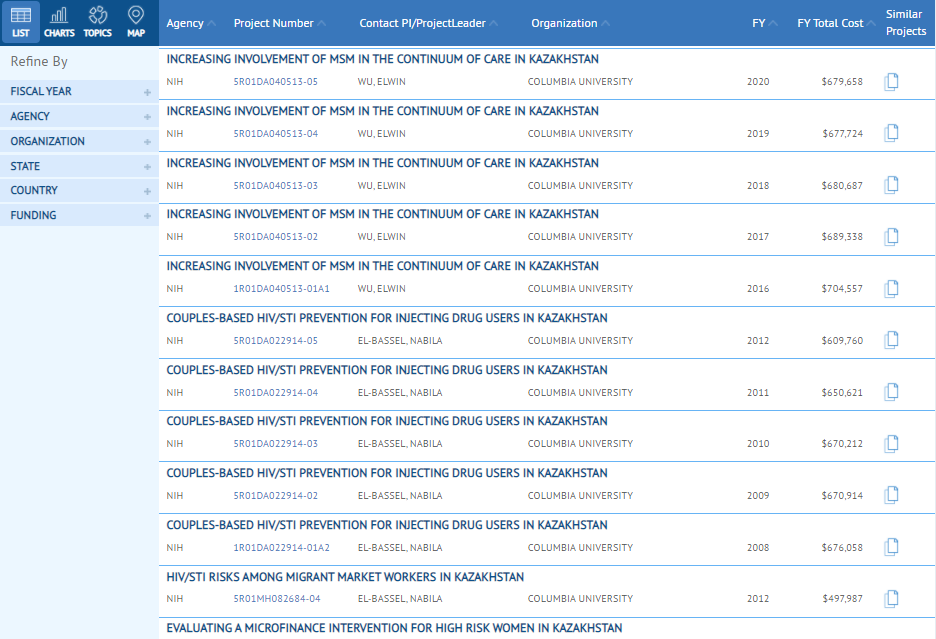View similar projects for 5R01DA022914-05
This screenshot has width=936, height=639.
click(x=891, y=340)
